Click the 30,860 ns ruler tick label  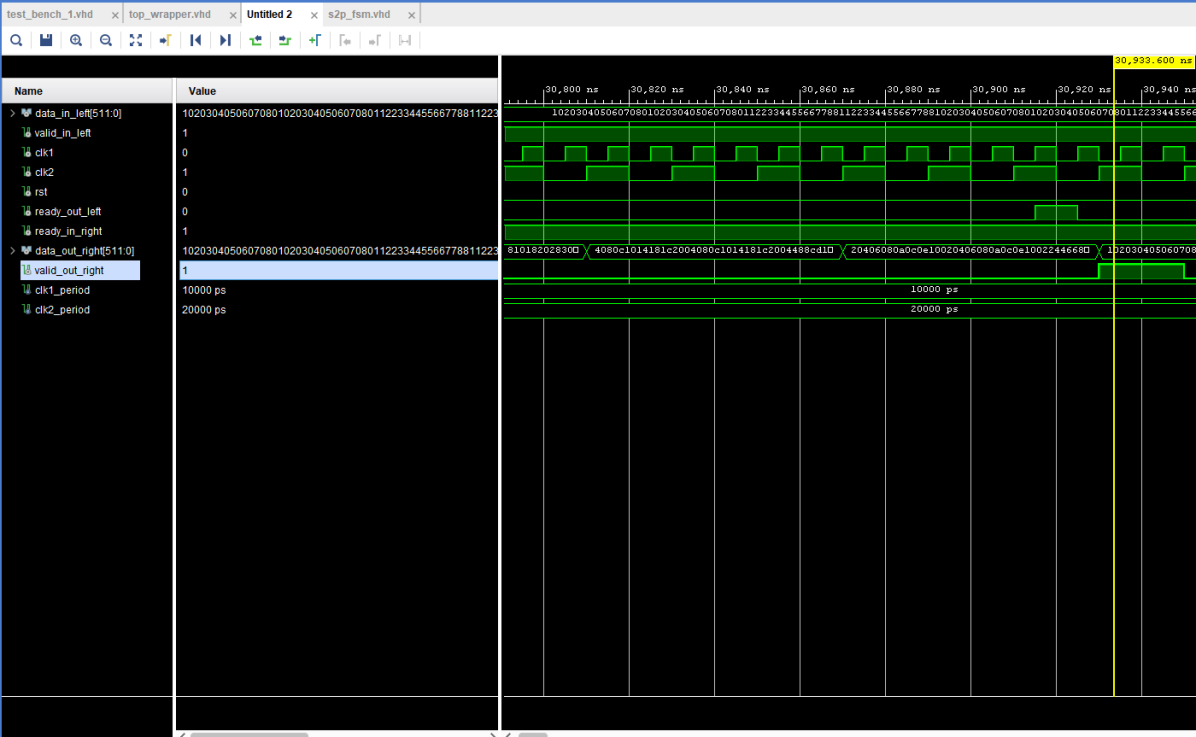point(828,89)
